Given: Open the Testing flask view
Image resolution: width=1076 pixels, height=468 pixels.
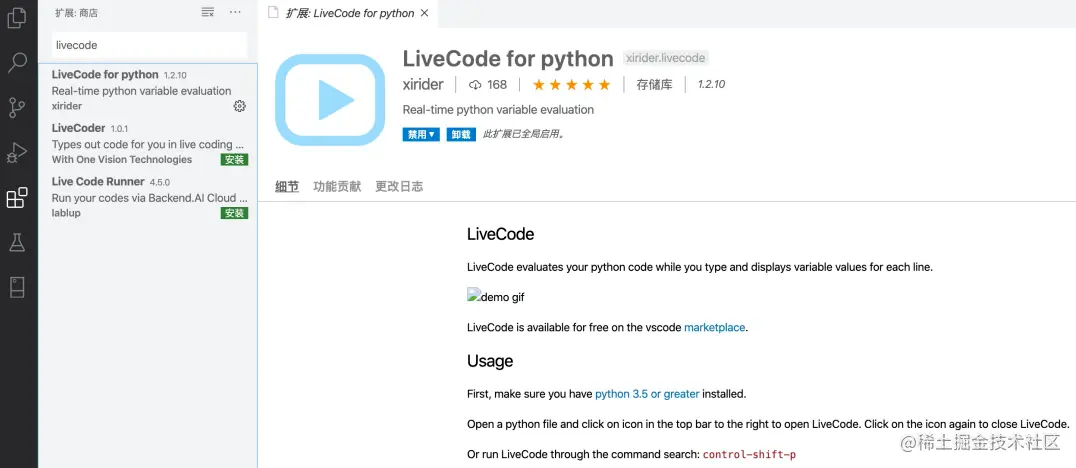Looking at the screenshot, I should 16,242.
